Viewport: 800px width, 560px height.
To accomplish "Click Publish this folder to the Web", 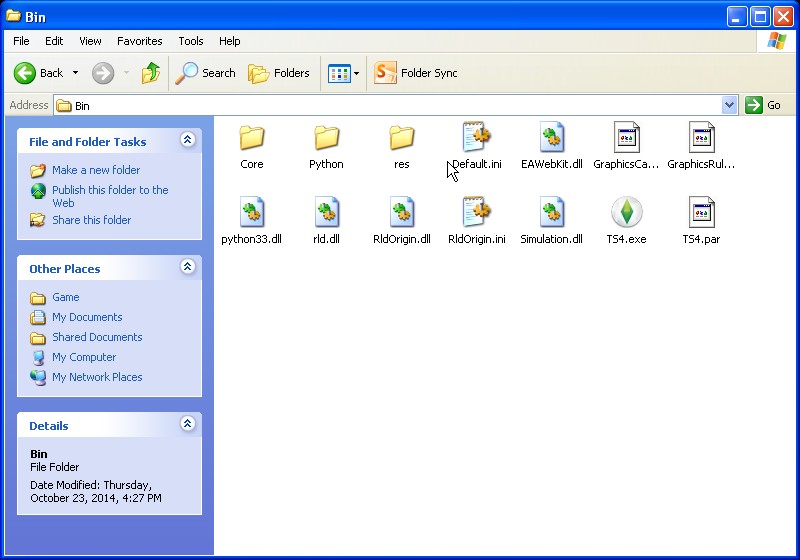I will pyautogui.click(x=110, y=196).
